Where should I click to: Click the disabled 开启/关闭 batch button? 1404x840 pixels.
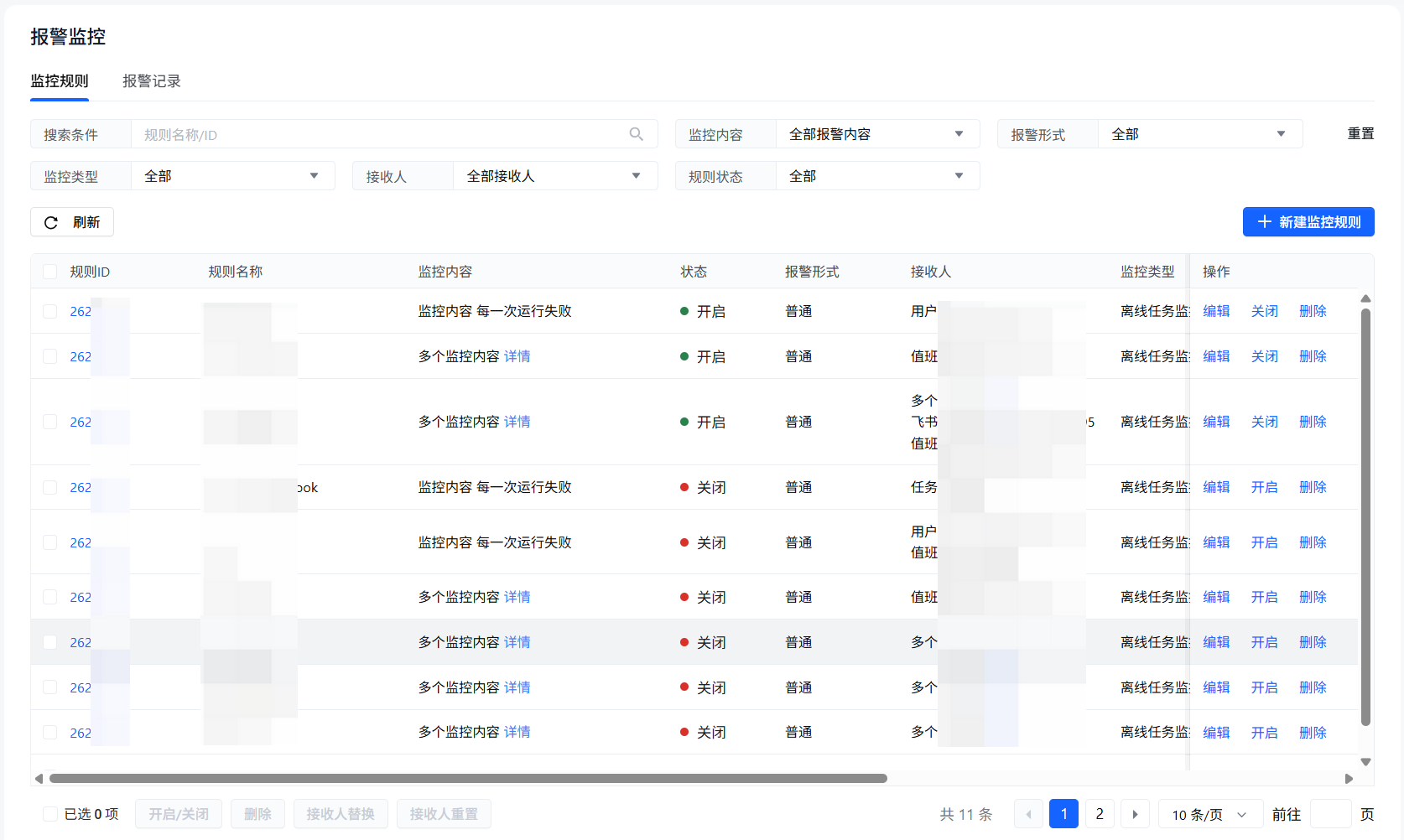(179, 814)
